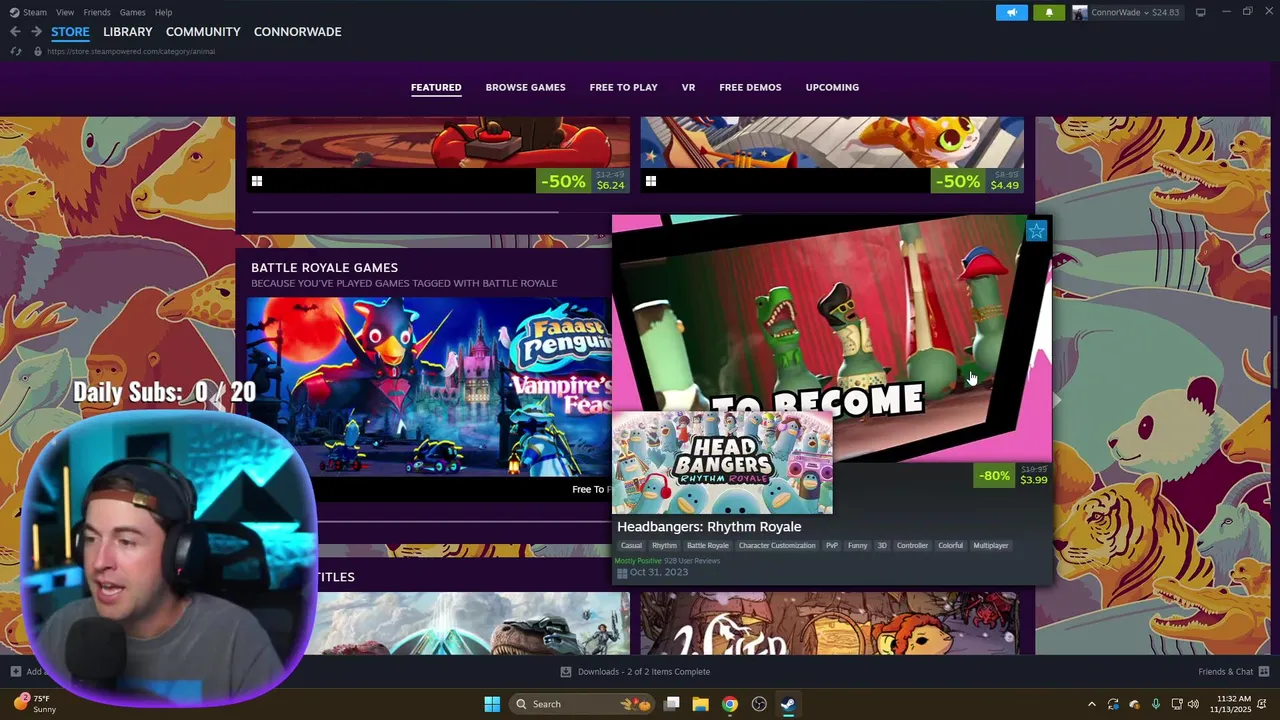
Task: Click the 3D tag
Action: coord(882,546)
